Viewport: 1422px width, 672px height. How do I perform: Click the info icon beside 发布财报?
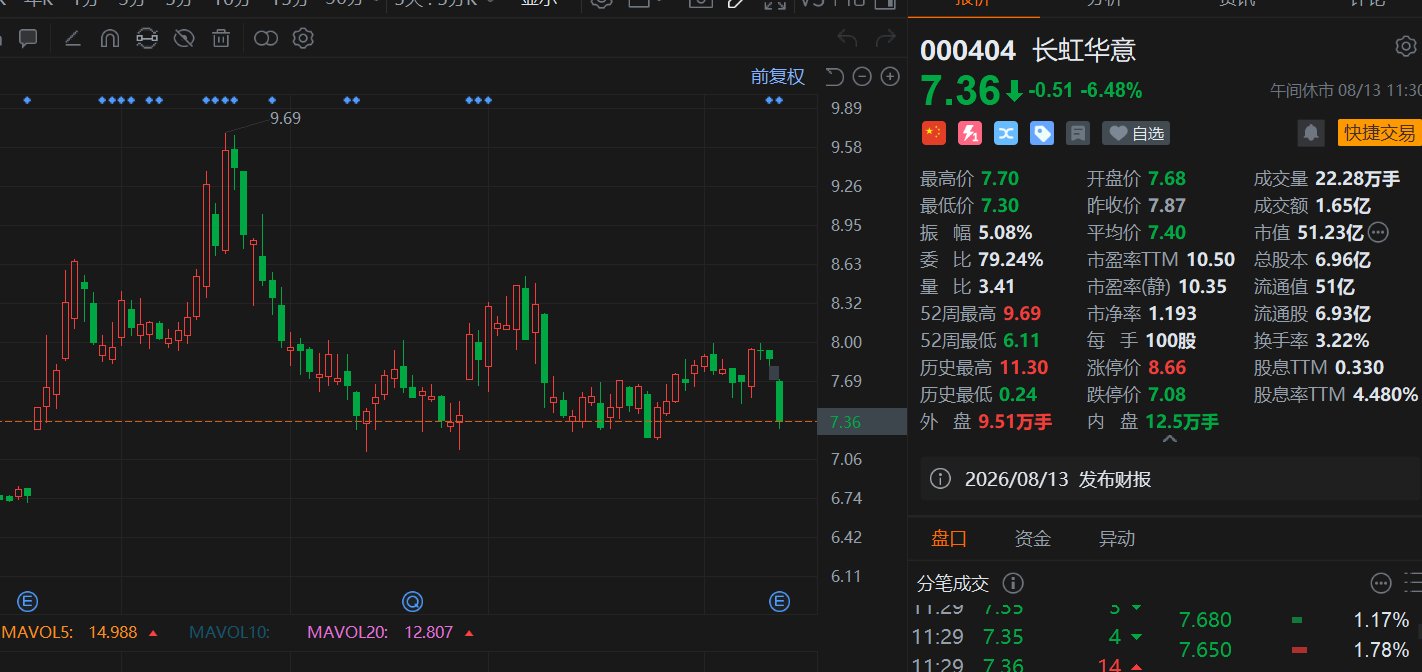click(940, 479)
